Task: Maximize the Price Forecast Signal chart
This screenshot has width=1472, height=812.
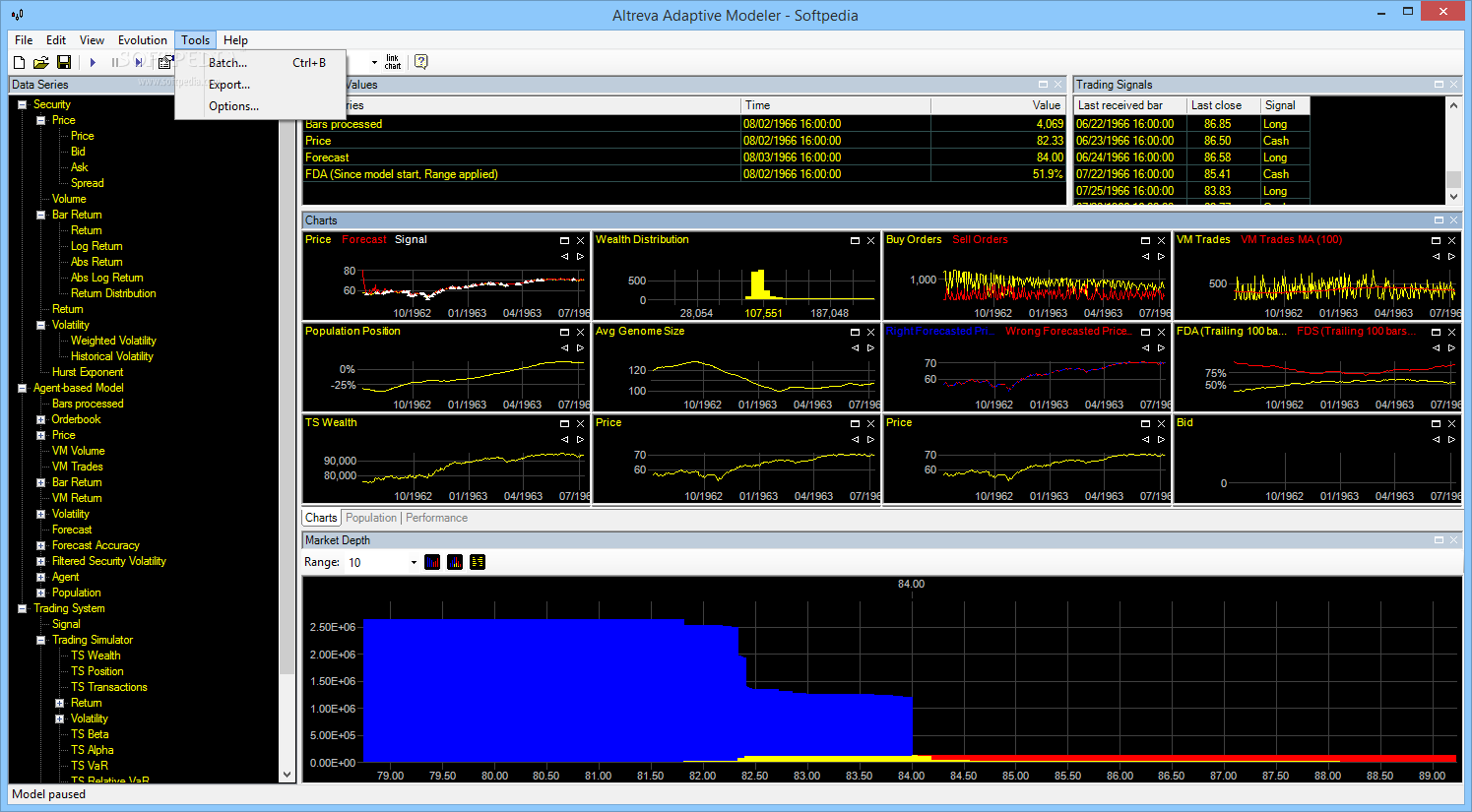Action: [x=565, y=240]
